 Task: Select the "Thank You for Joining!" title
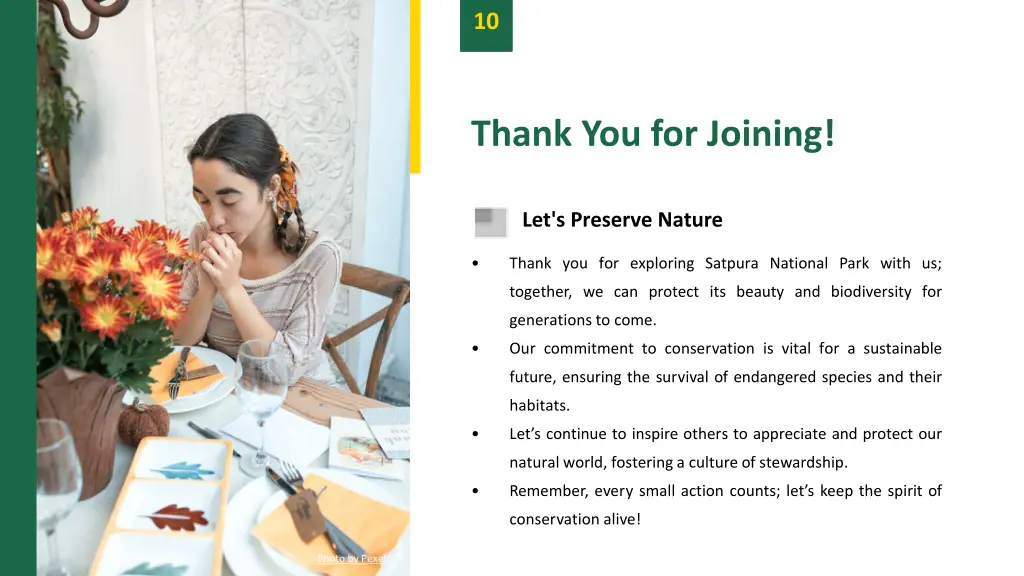point(652,133)
